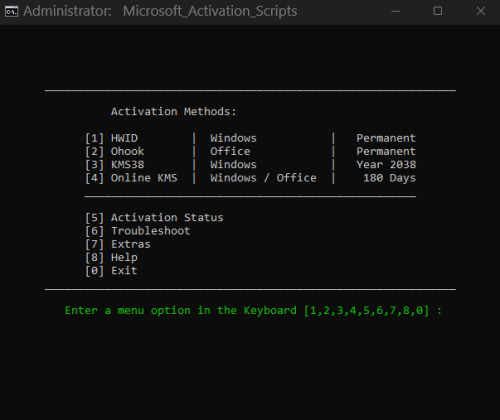This screenshot has width=500, height=420.
Task: Click 'Permanent' in the Ohook row
Action: tap(386, 151)
